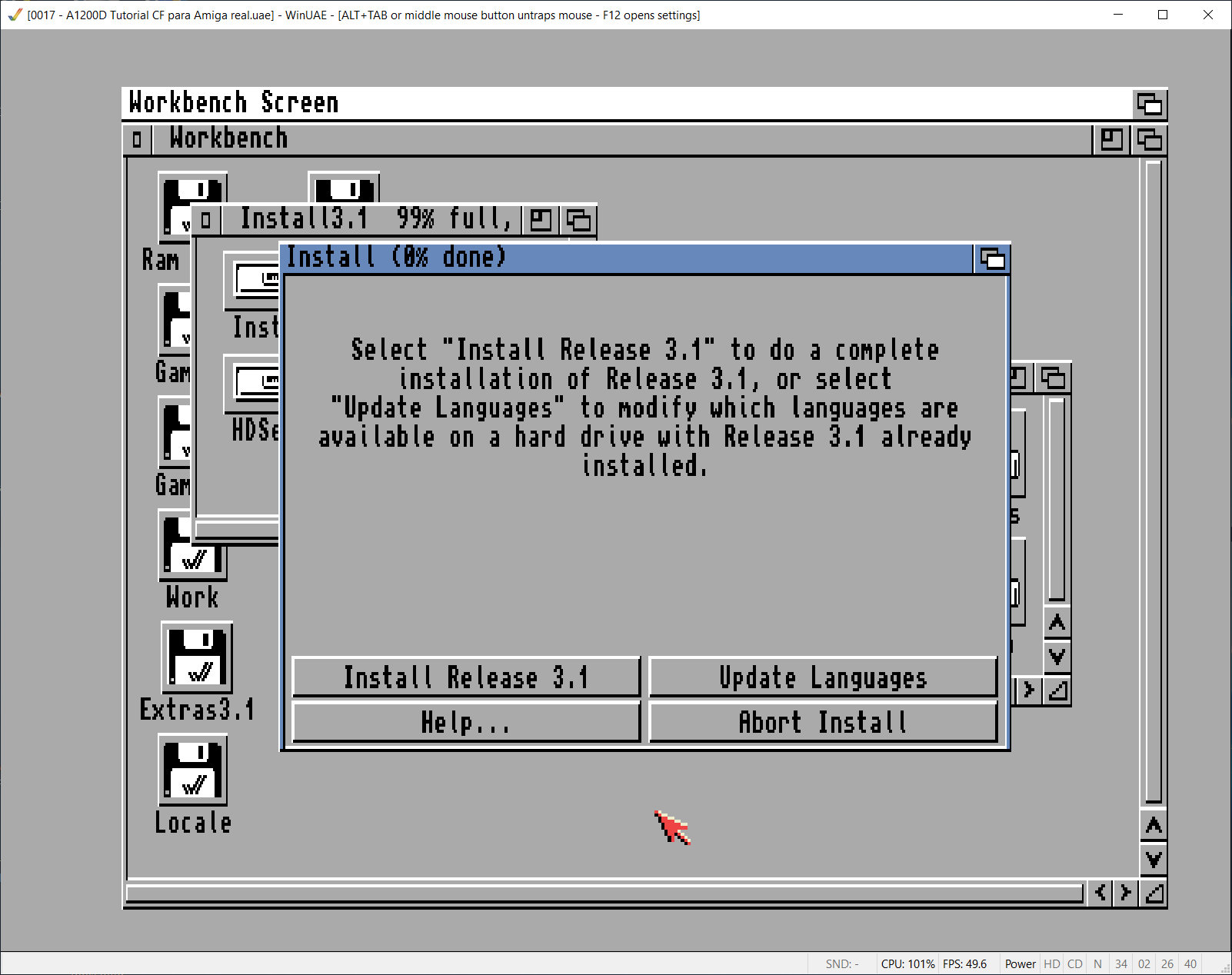Click the Install window depth gadget
Screen dimensions: 1232x975
pos(992,258)
